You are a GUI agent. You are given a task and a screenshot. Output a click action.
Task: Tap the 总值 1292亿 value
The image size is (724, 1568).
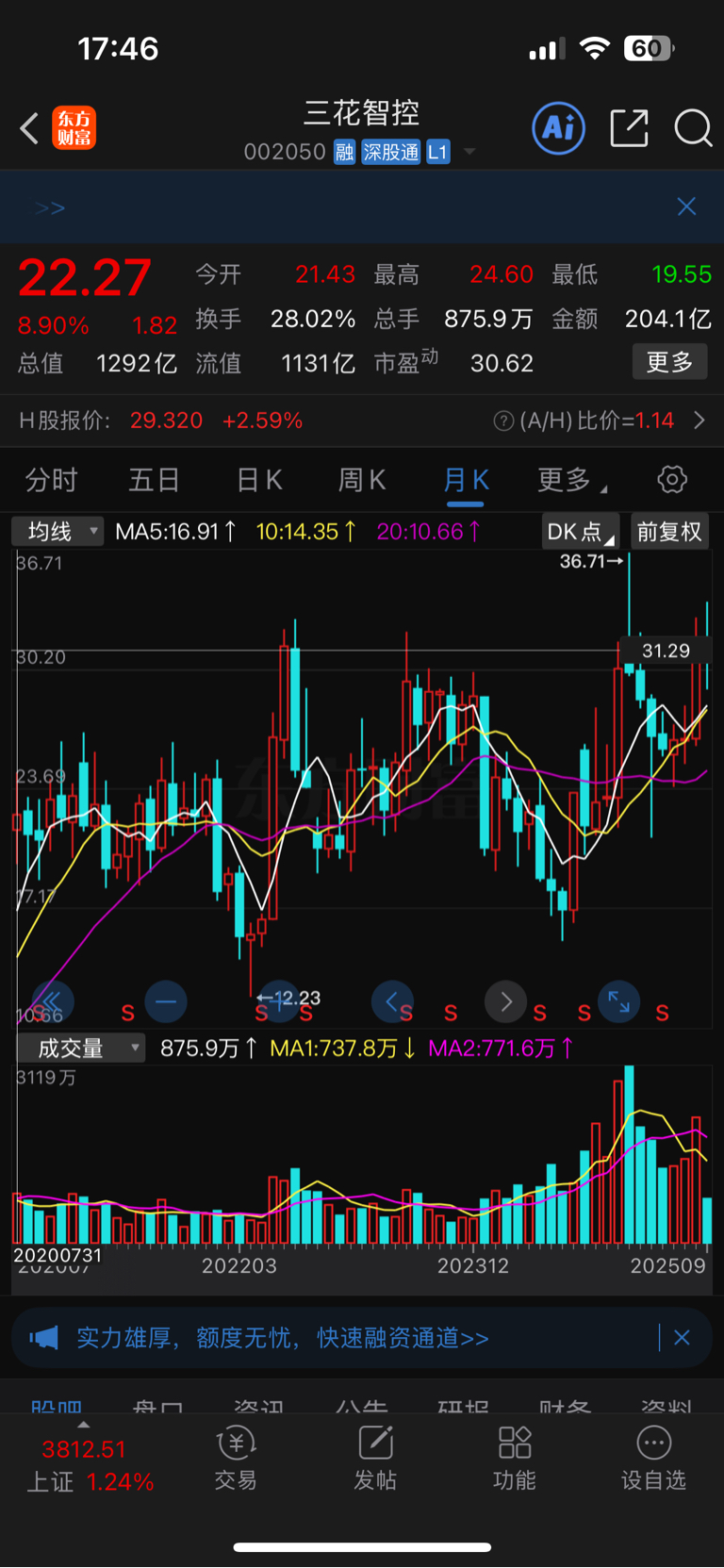pos(137,363)
